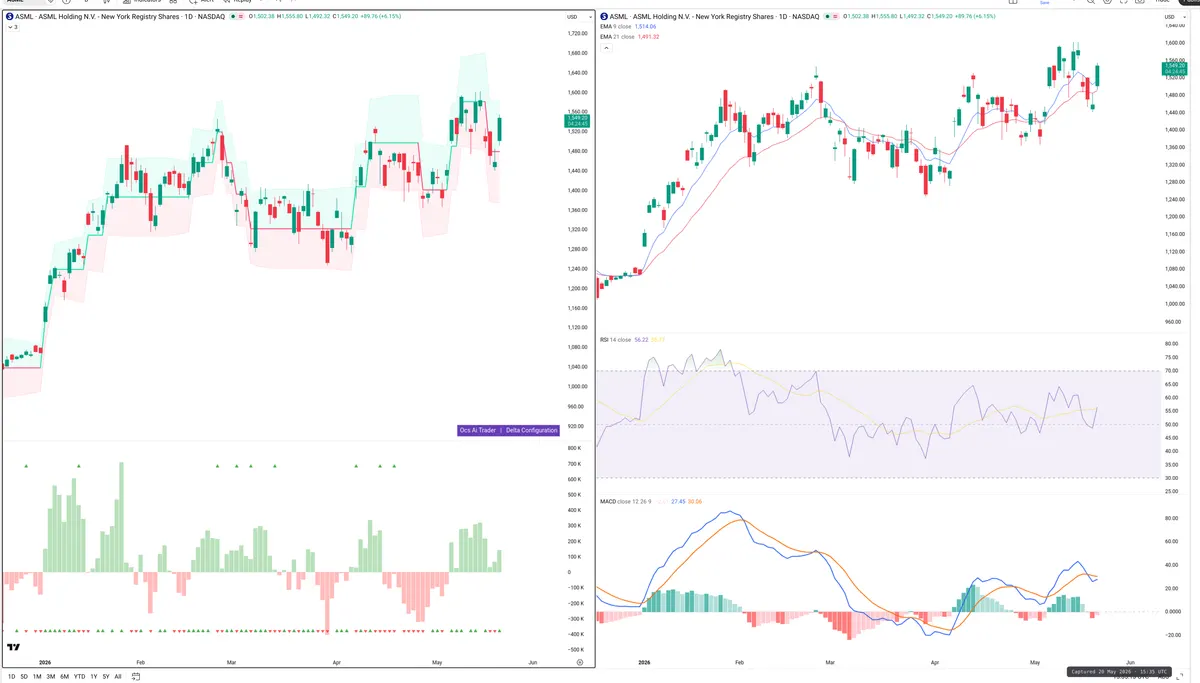Click the May date label on right chart
1200x683 pixels.
(x=1035, y=663)
